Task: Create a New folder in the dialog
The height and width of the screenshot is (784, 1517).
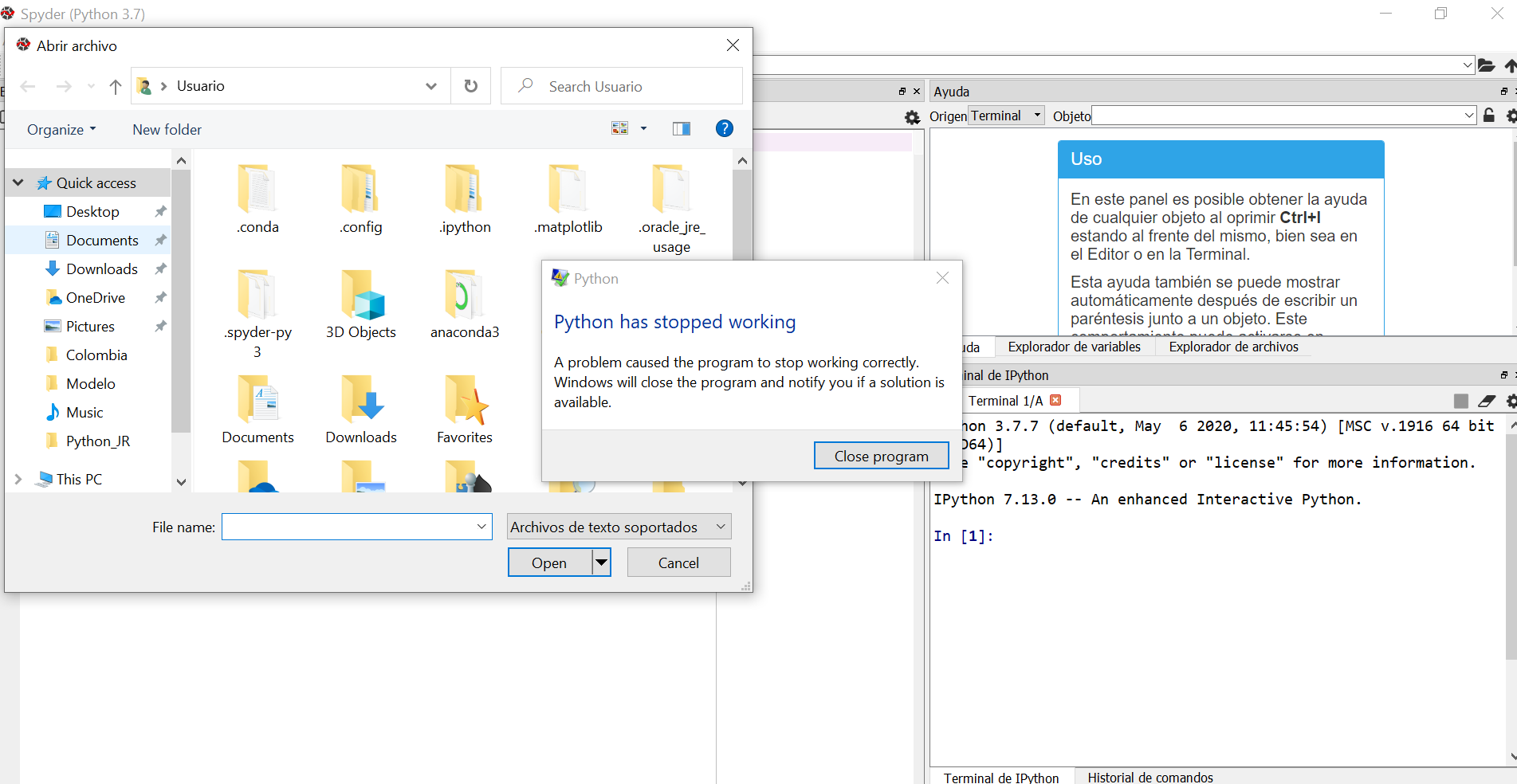Action: tap(167, 129)
